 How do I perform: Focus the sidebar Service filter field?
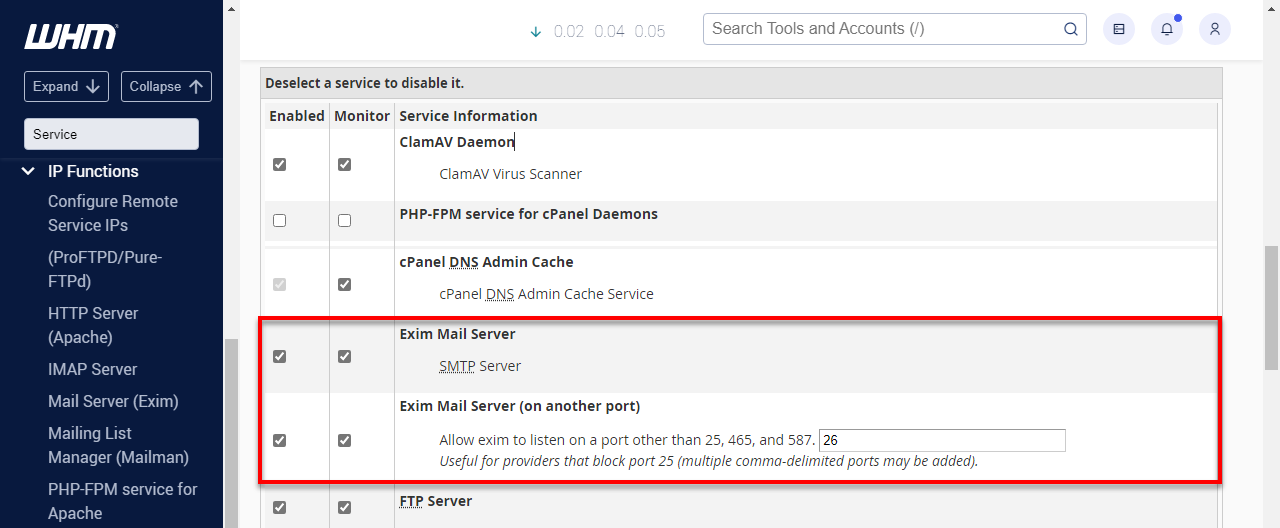pyautogui.click(x=111, y=134)
